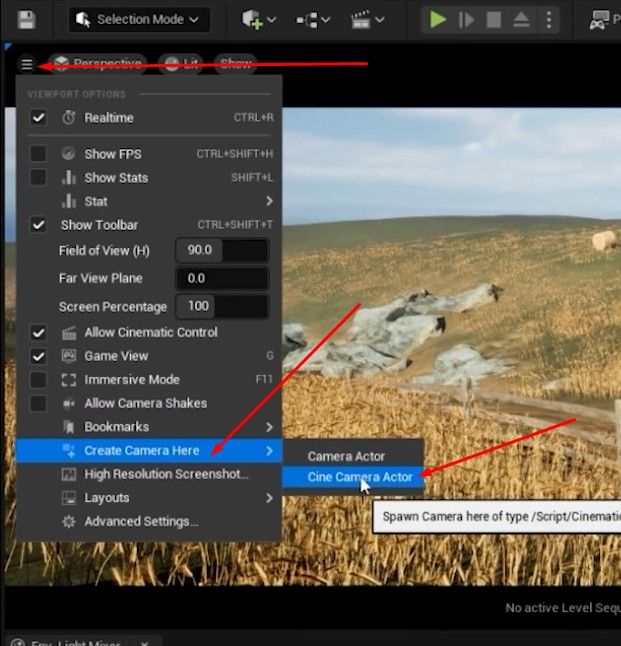
Task: Choose Camera Actor from submenu
Action: pos(353,456)
